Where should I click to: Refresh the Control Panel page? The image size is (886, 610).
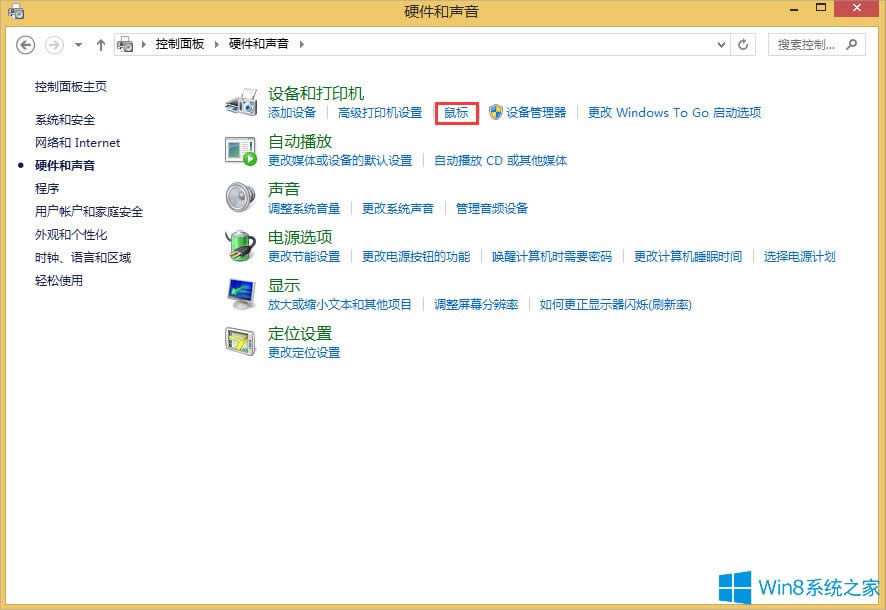pyautogui.click(x=743, y=45)
